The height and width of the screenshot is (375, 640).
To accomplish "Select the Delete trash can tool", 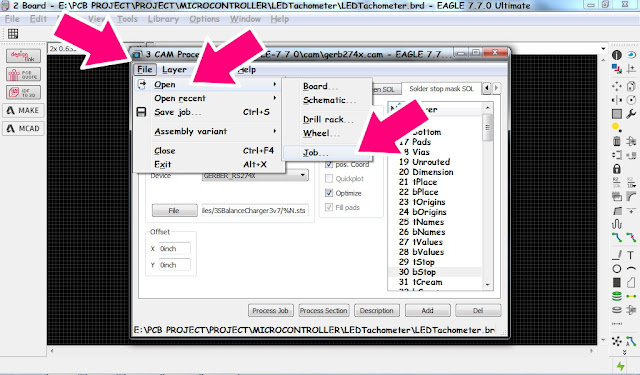I will [x=617, y=141].
